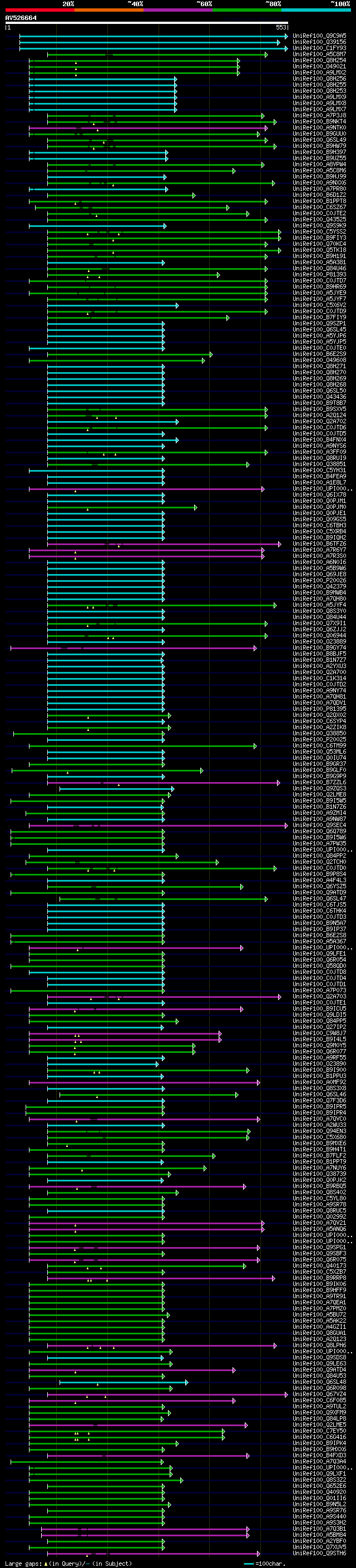This screenshot has height=1568, width=356.
Task: Open hit UniRef100_Q9C9A5
Action: click(x=319, y=36)
